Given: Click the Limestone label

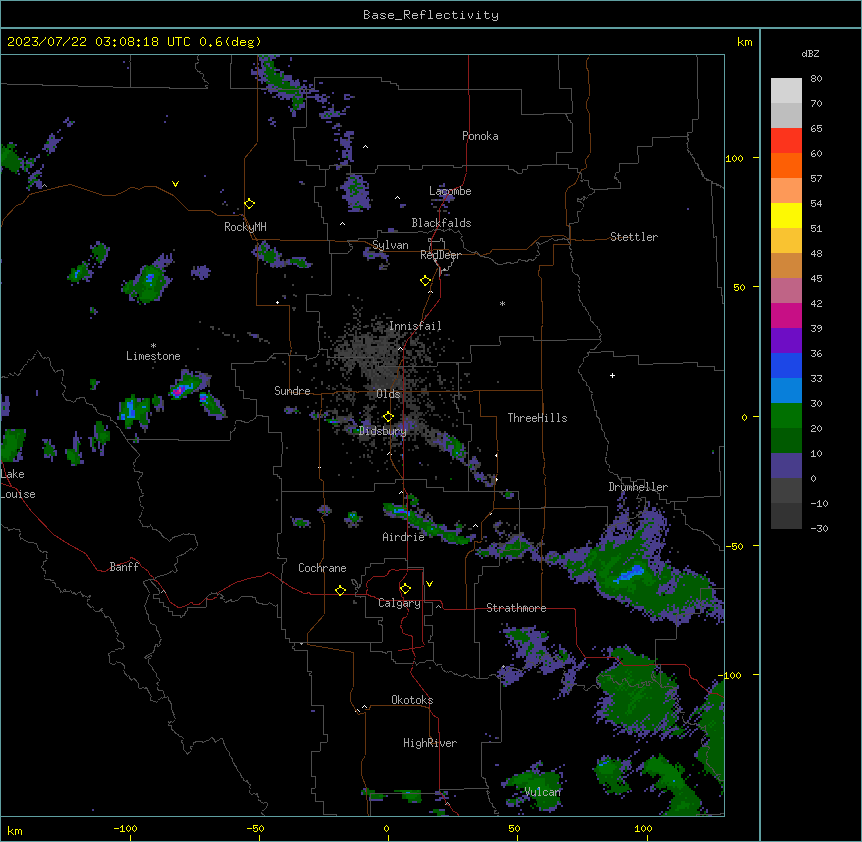Looking at the screenshot, I should pyautogui.click(x=153, y=356).
